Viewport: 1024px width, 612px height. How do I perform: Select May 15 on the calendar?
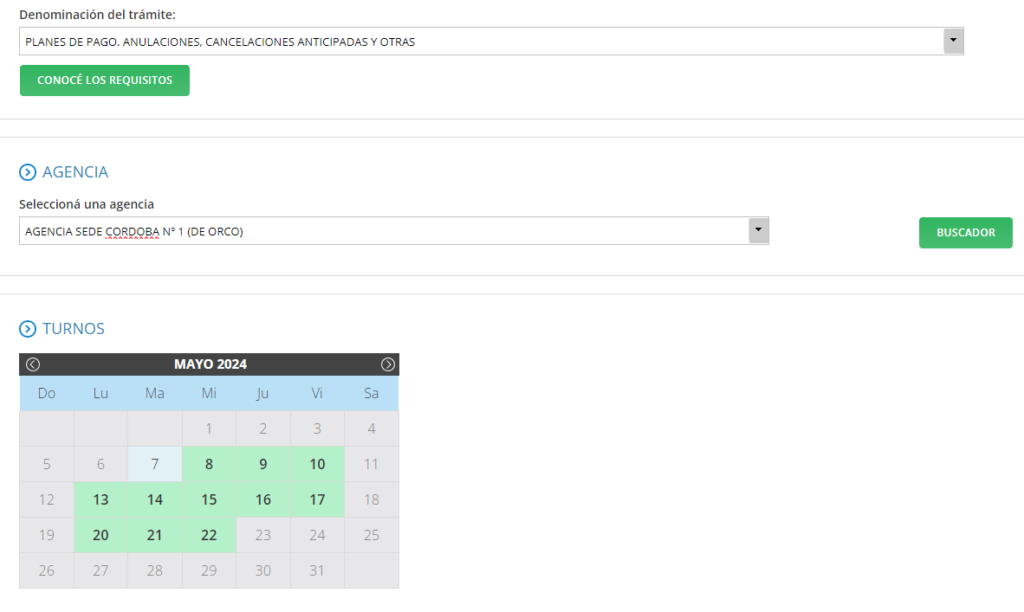pos(209,500)
